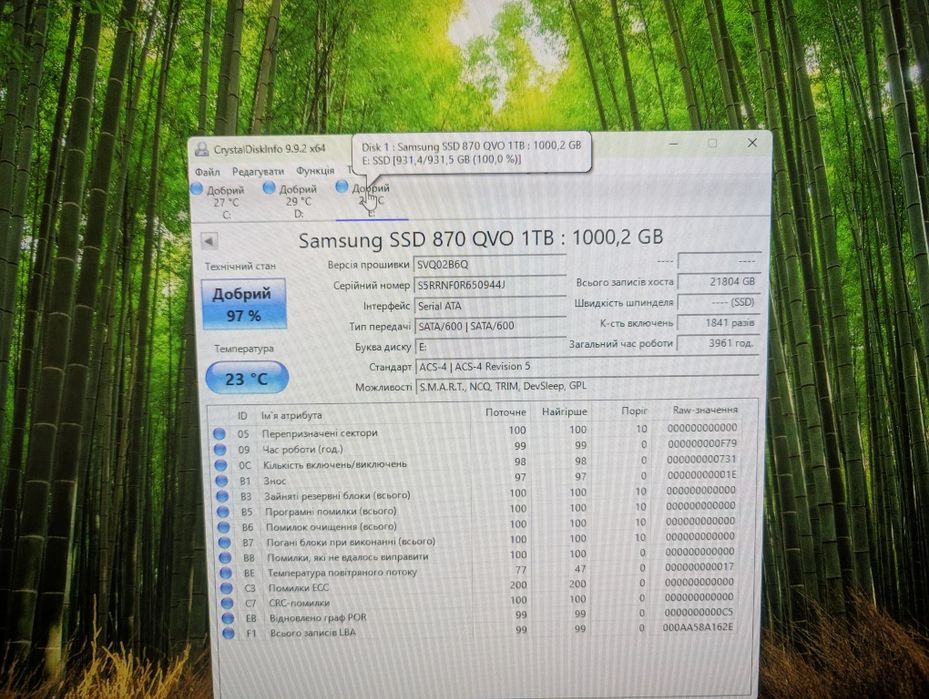The width and height of the screenshot is (929, 699).
Task: Click status icon for attribute B3
Action: 222,496
